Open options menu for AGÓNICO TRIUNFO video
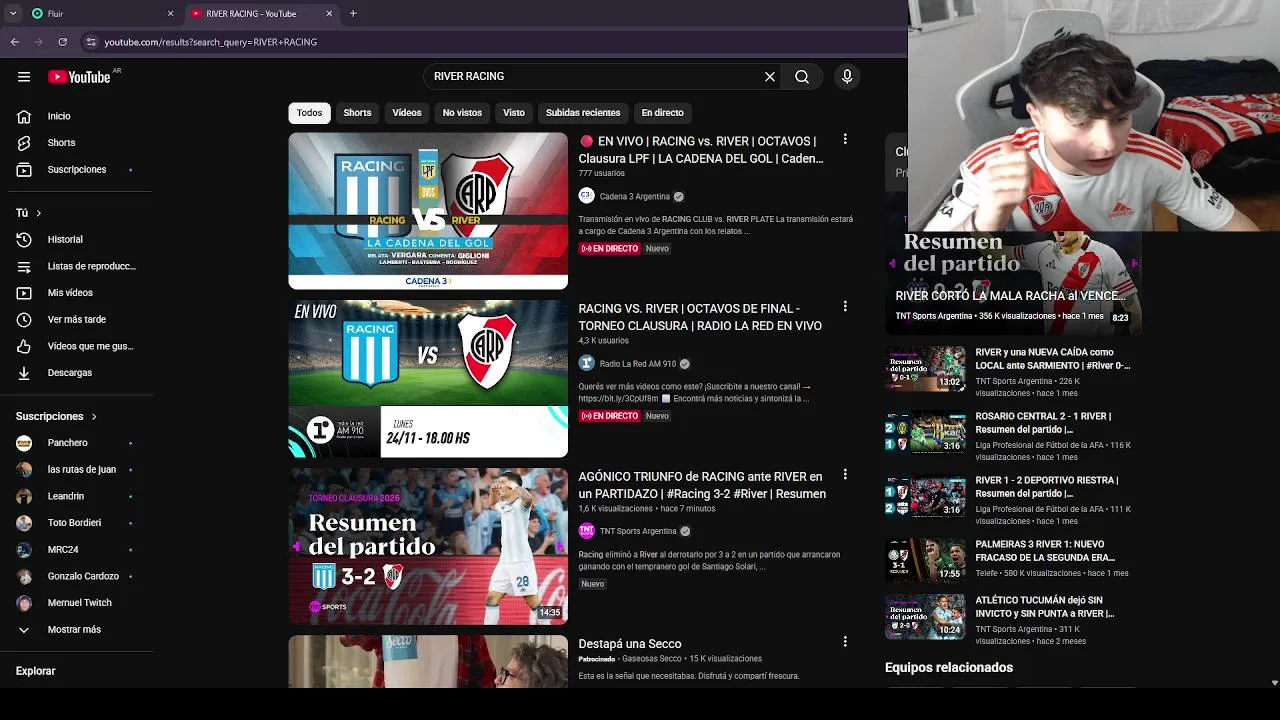This screenshot has width=1280, height=720. 845,474
